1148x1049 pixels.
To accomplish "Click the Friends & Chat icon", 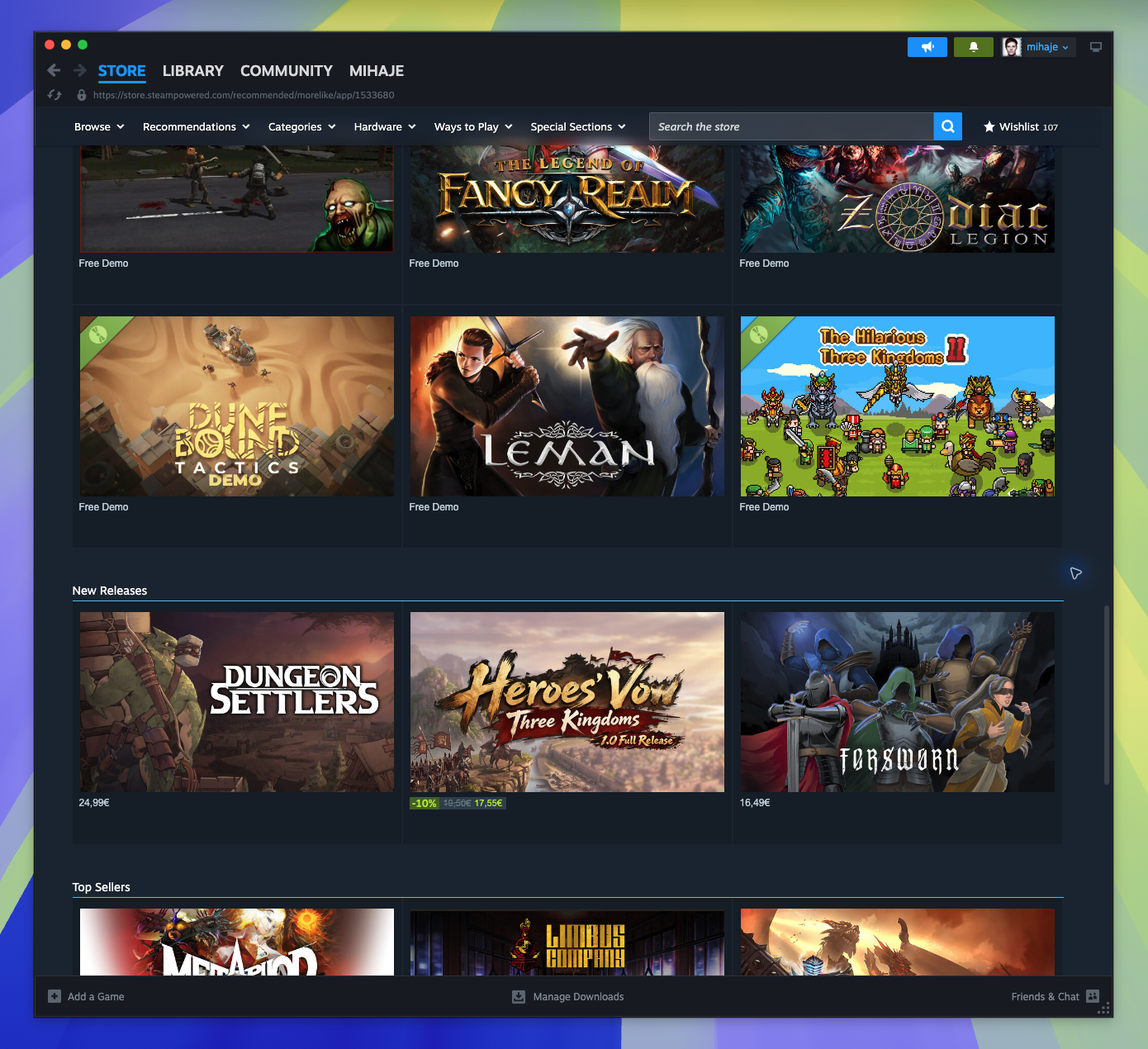I will coord(1093,996).
